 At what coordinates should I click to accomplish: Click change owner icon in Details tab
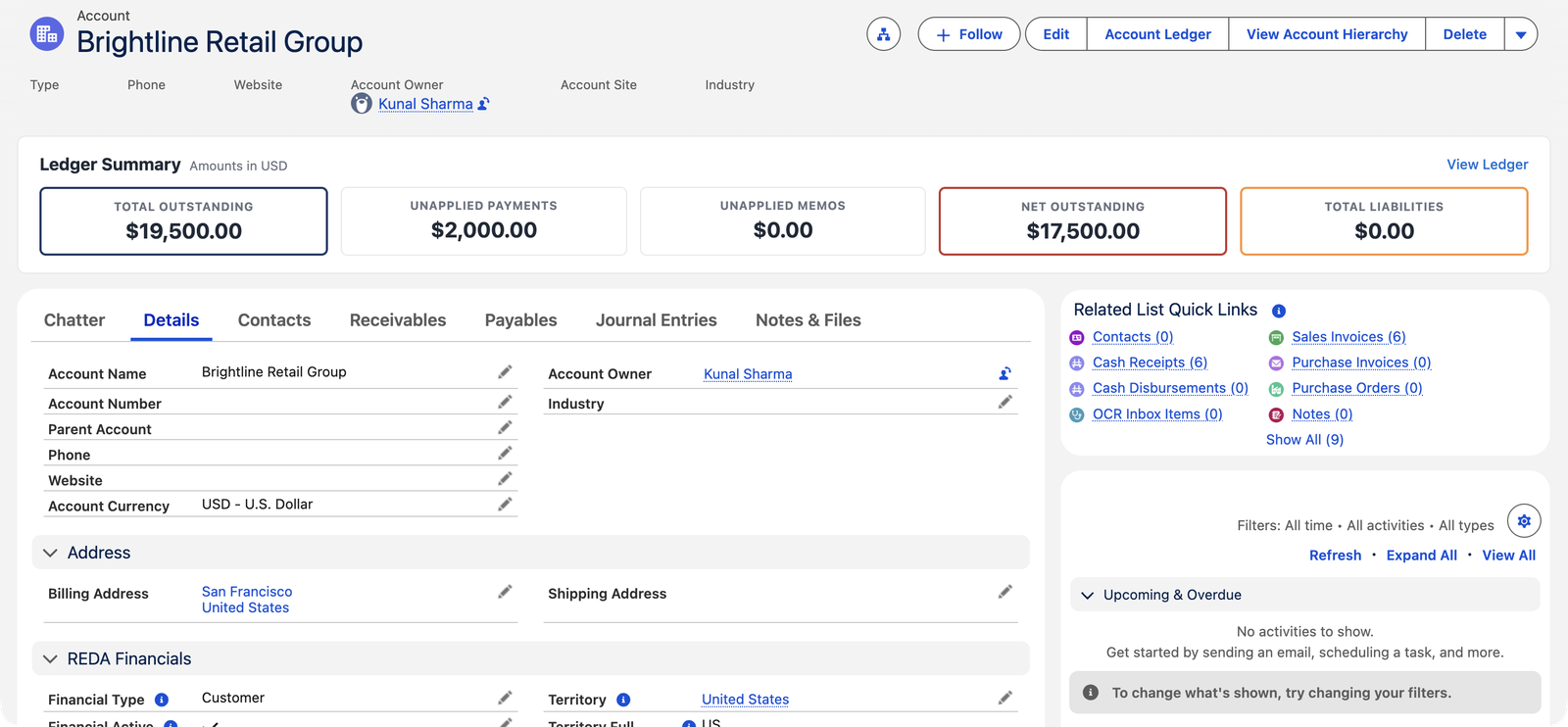(x=1004, y=373)
